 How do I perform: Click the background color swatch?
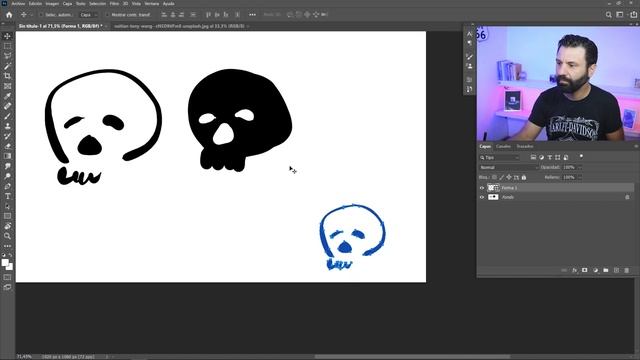point(10,268)
